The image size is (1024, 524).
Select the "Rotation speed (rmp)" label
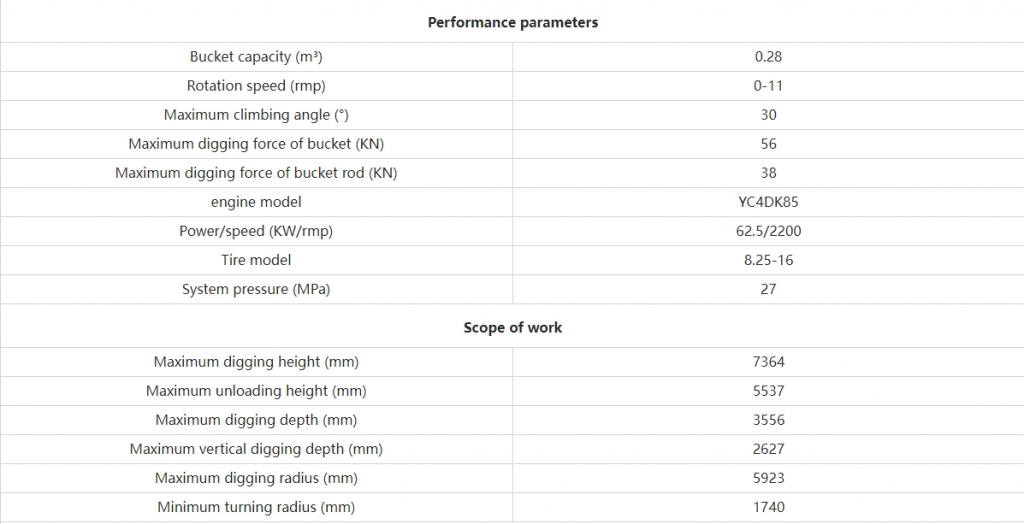click(256, 86)
